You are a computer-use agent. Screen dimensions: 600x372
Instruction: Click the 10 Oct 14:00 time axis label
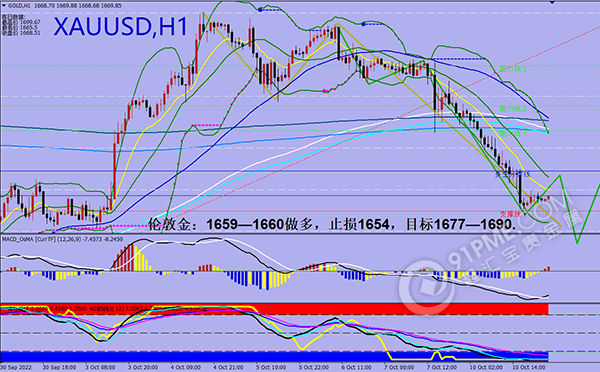coord(529,367)
